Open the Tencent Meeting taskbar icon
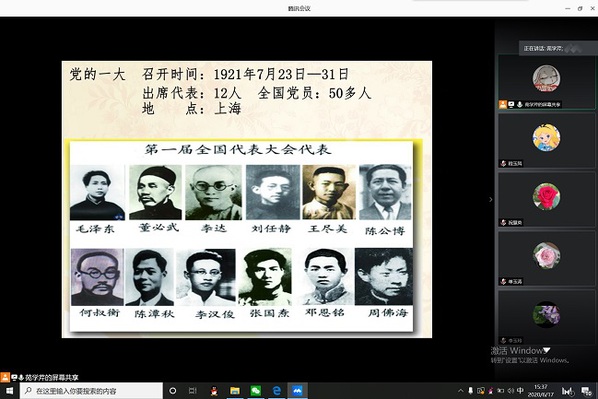Image resolution: width=598 pixels, height=399 pixels. (297, 391)
